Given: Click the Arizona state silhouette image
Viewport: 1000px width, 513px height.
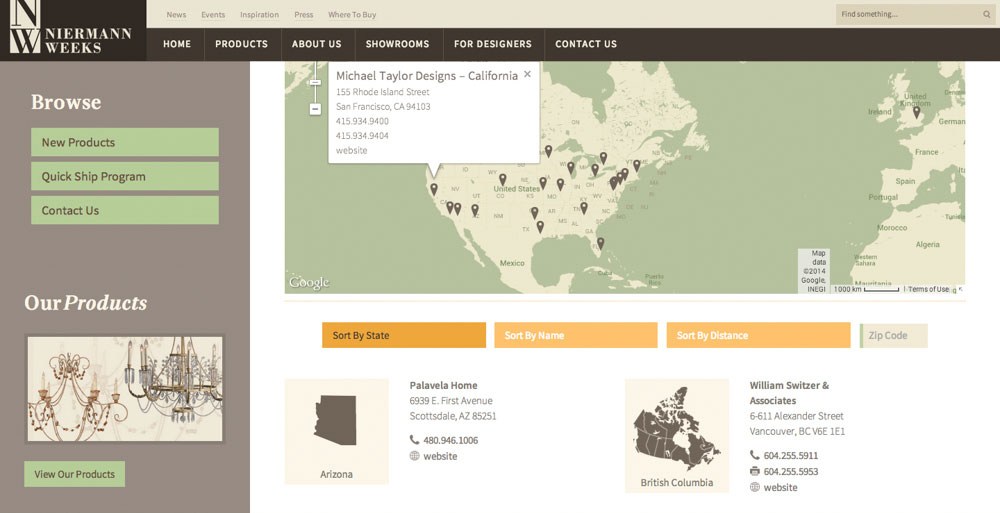Looking at the screenshot, I should 336,420.
